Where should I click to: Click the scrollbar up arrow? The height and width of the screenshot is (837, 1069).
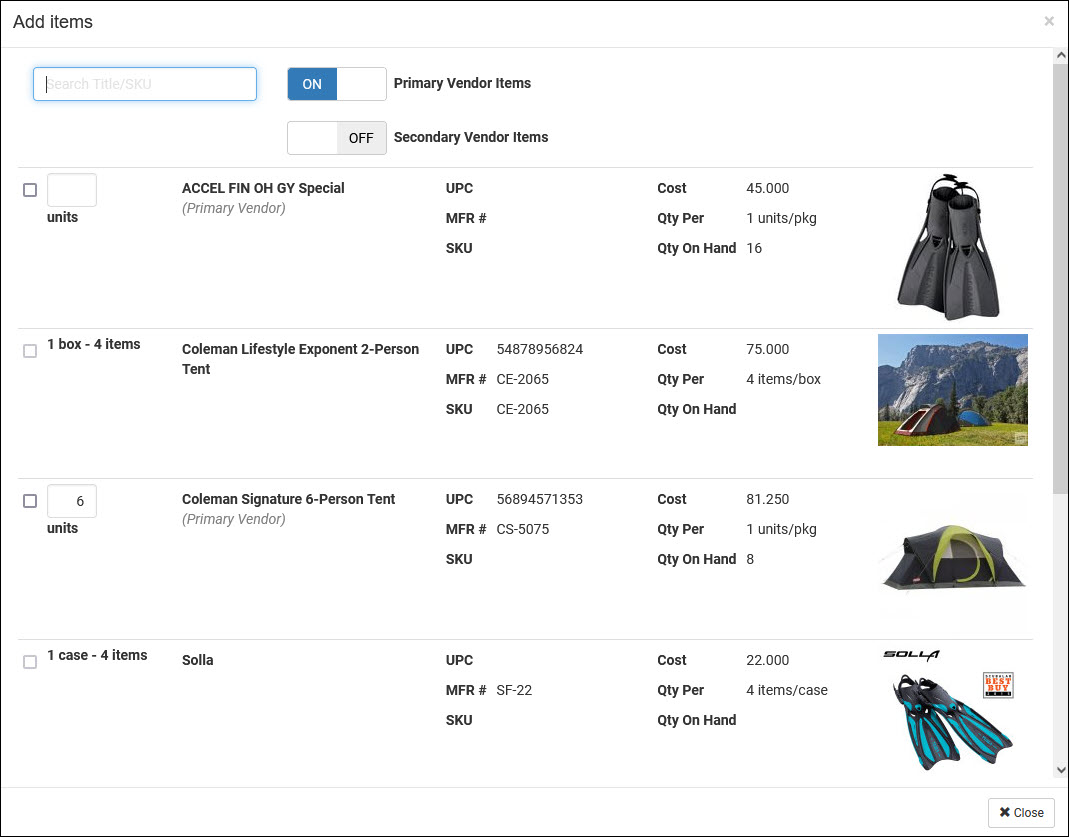pyautogui.click(x=1061, y=55)
